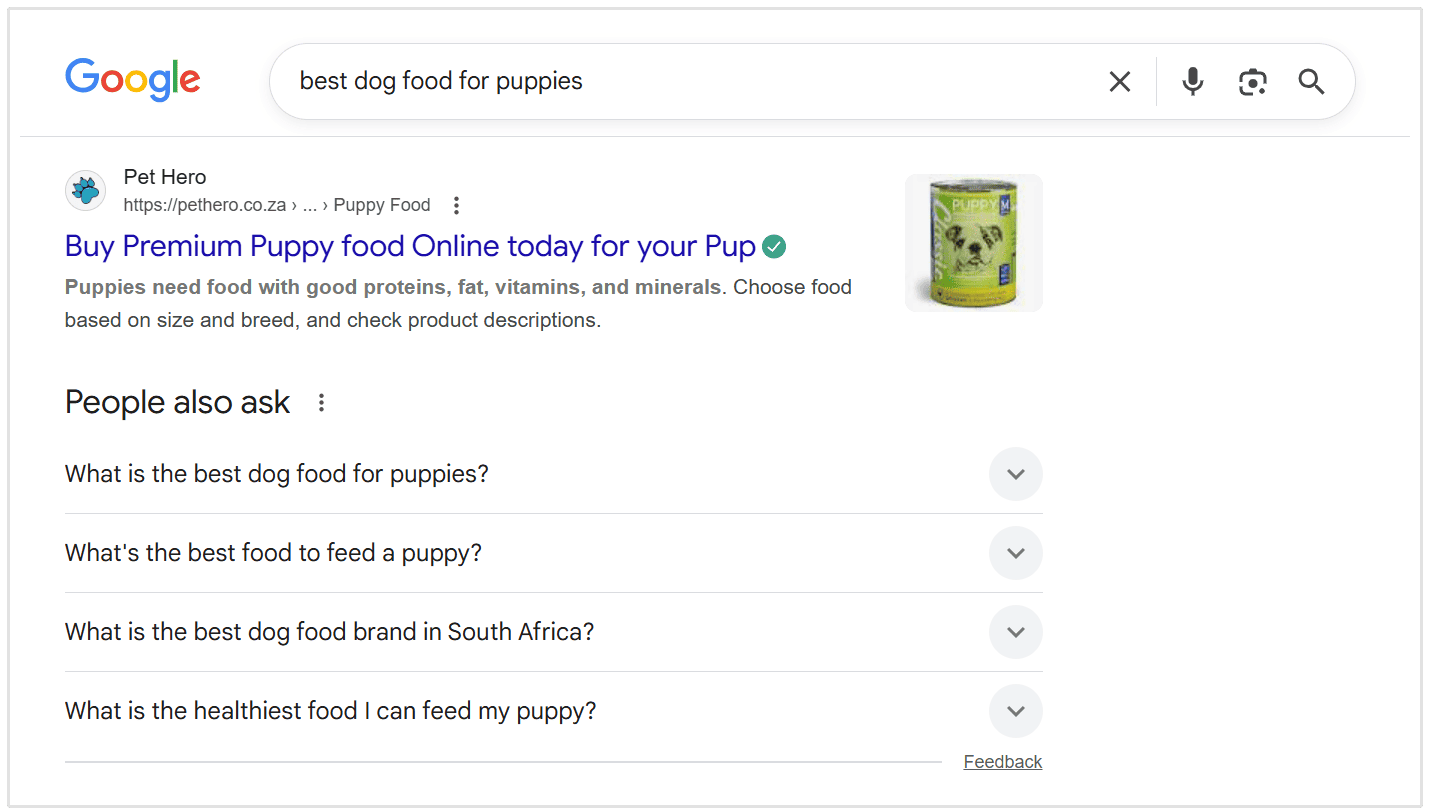Click the Pet Hero site favicon

pos(85,190)
